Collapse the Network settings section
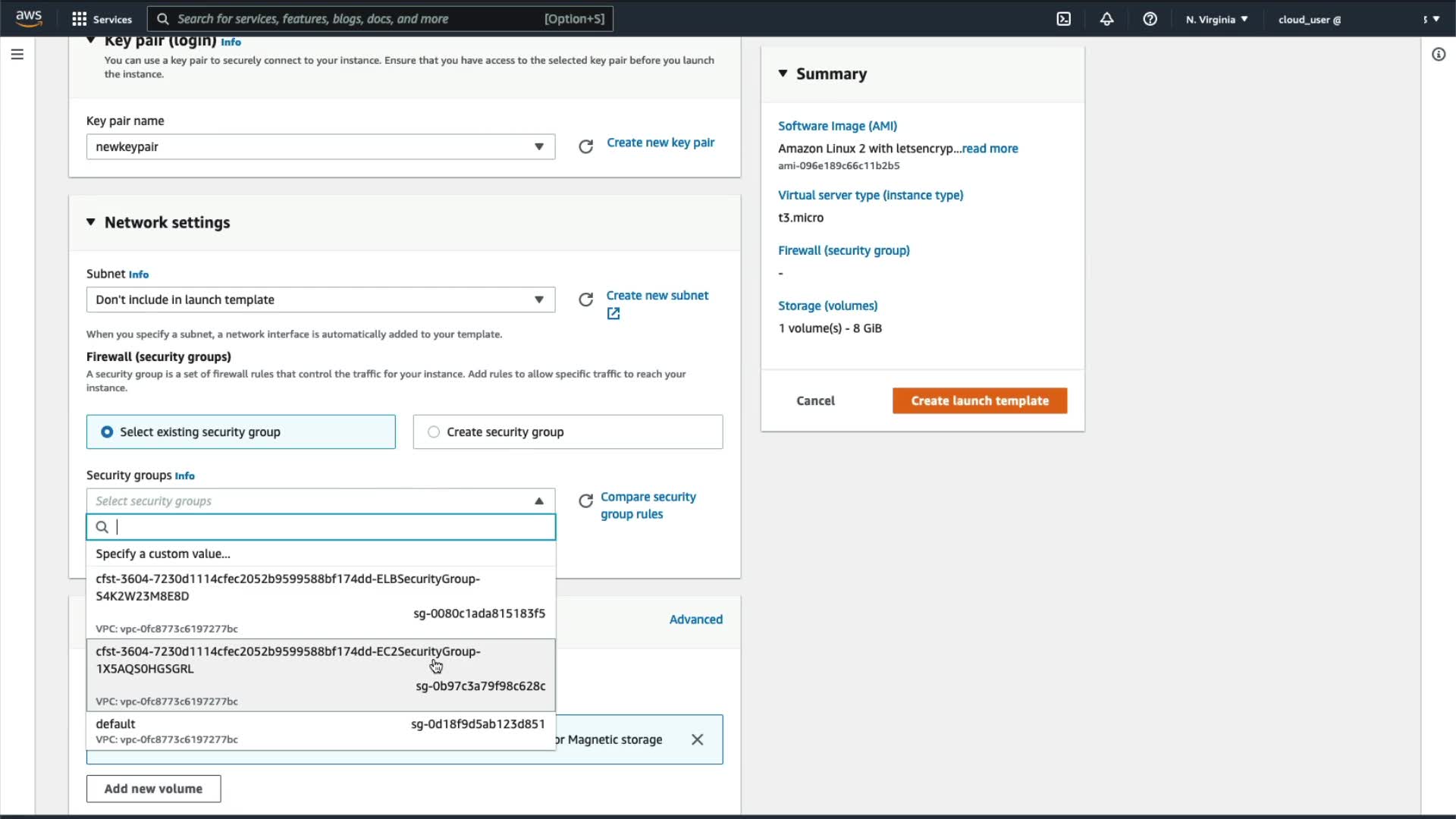 click(x=91, y=222)
